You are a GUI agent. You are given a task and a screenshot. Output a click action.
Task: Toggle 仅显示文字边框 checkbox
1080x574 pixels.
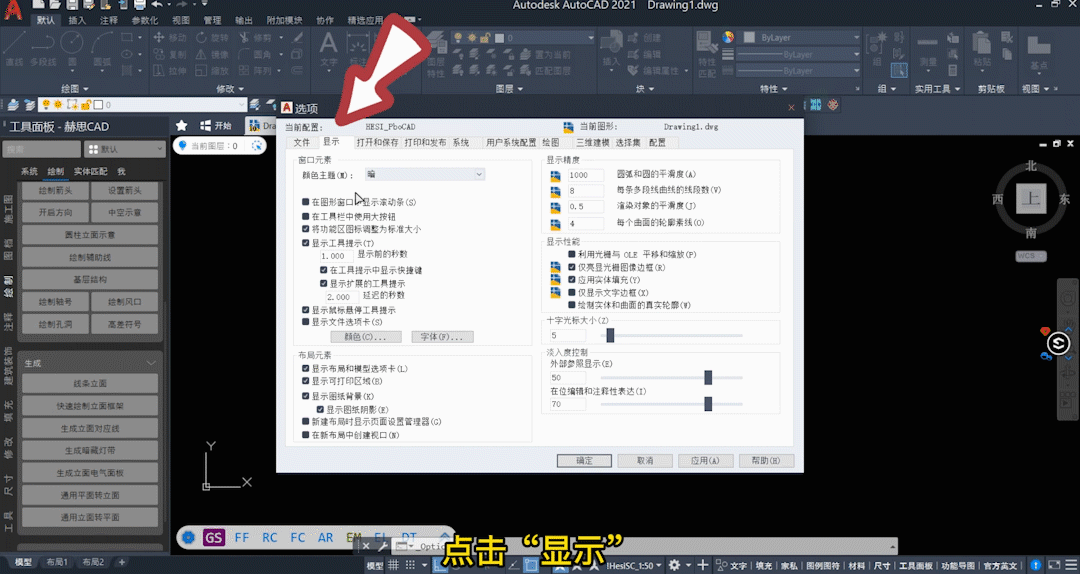[572, 293]
